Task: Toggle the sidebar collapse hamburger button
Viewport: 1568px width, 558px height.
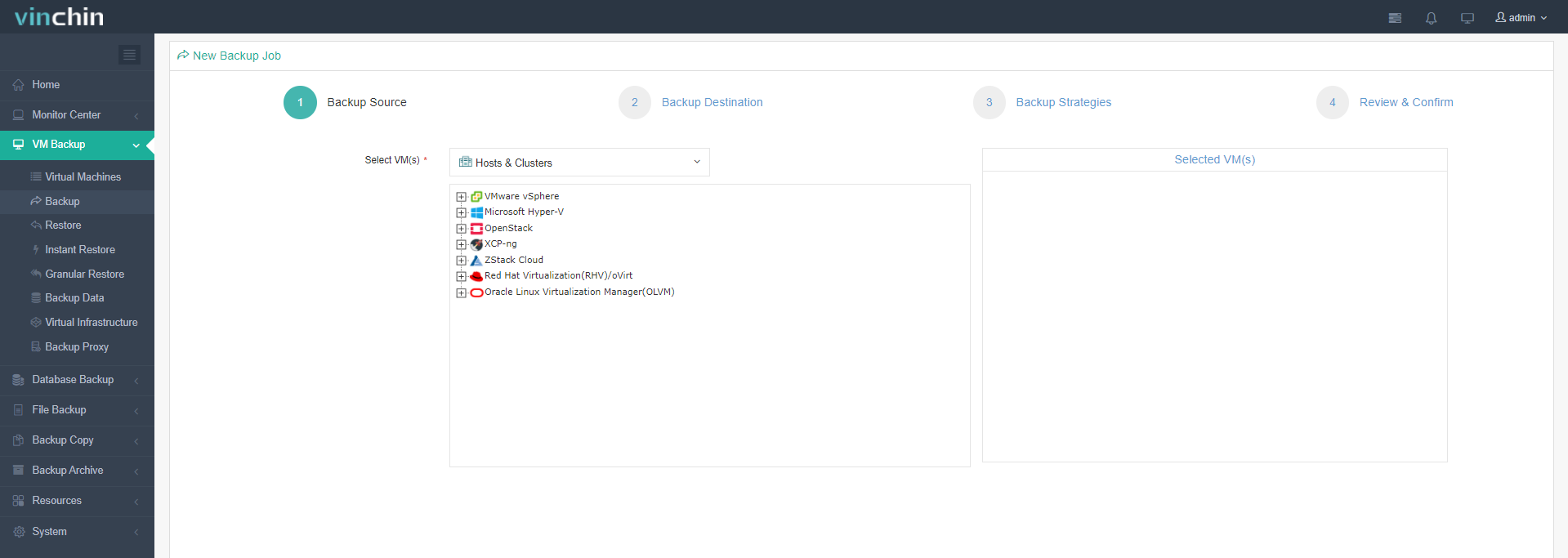Action: [129, 54]
